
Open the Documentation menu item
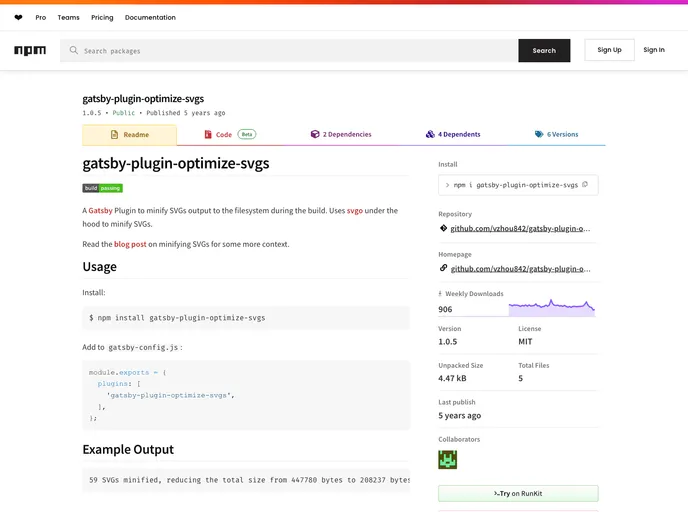pyautogui.click(x=150, y=18)
